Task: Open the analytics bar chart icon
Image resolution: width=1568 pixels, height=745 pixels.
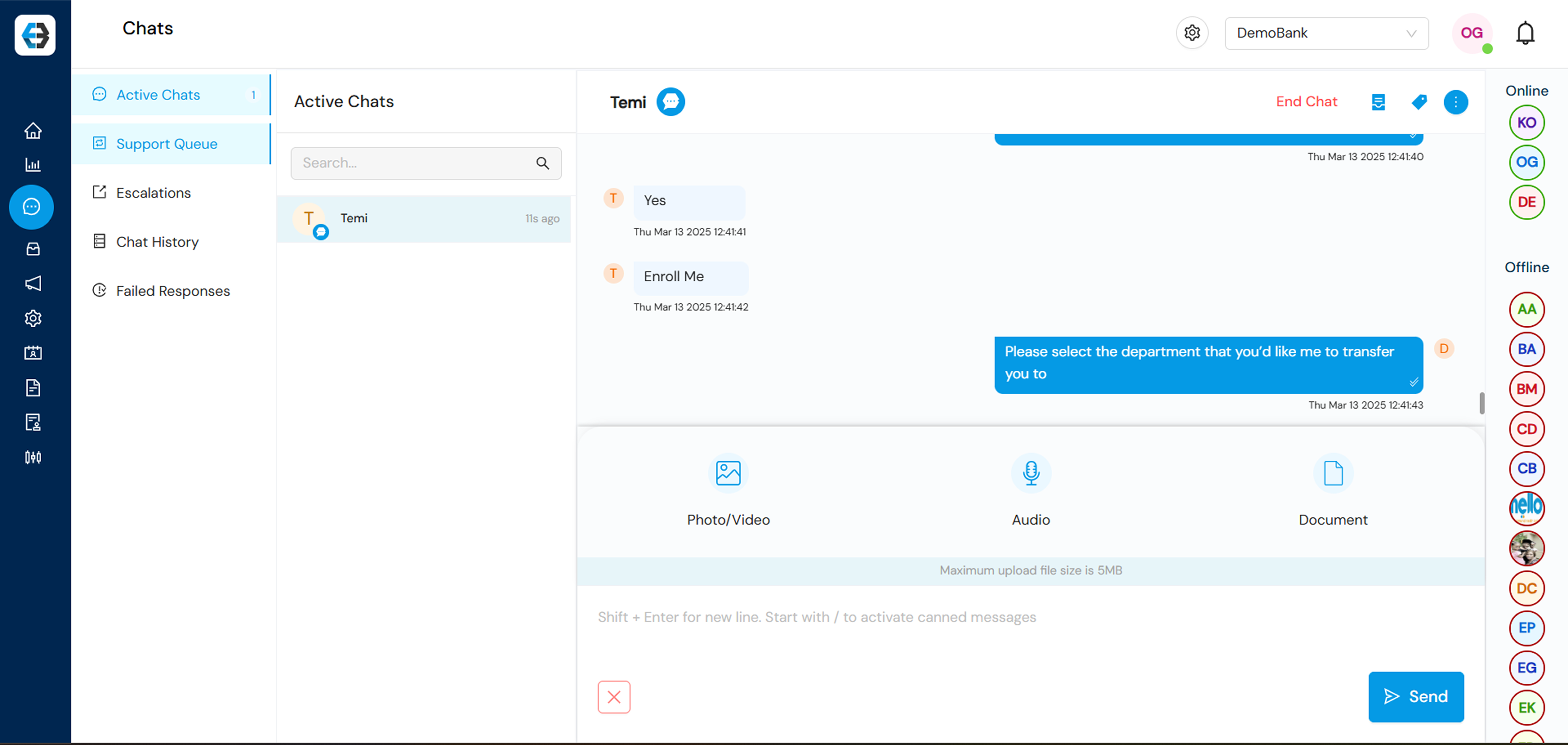Action: 33,165
